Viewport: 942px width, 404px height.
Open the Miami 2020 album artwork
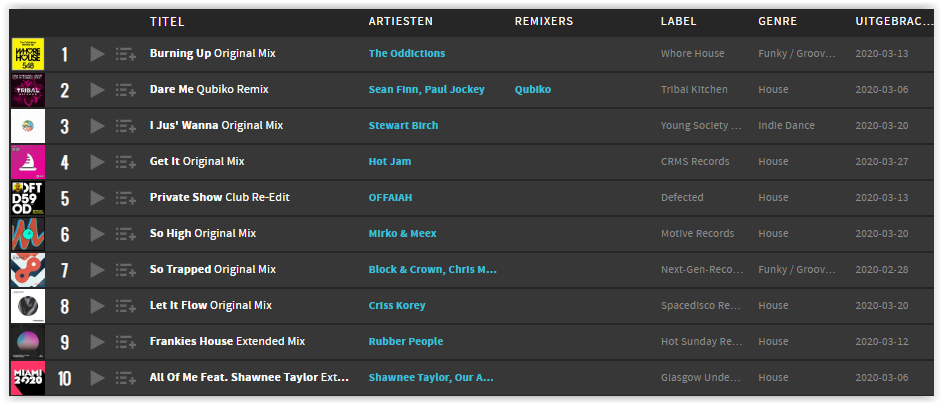(28, 378)
